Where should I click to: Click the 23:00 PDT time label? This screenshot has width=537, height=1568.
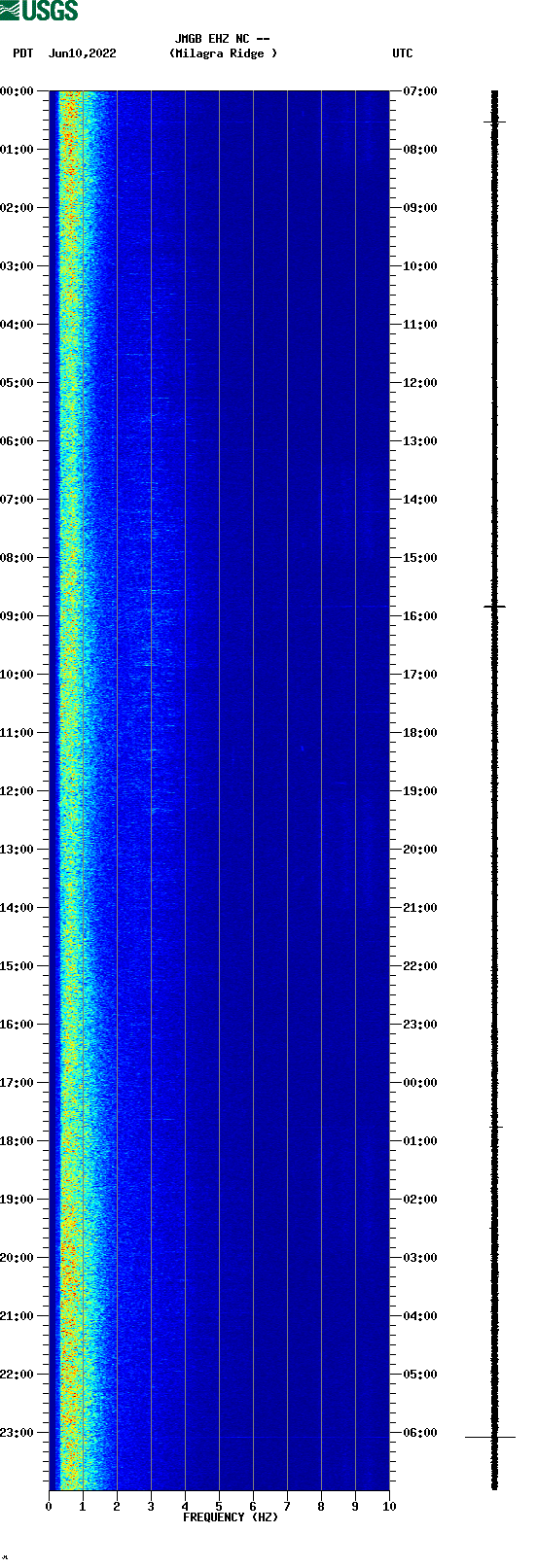pyautogui.click(x=18, y=1433)
